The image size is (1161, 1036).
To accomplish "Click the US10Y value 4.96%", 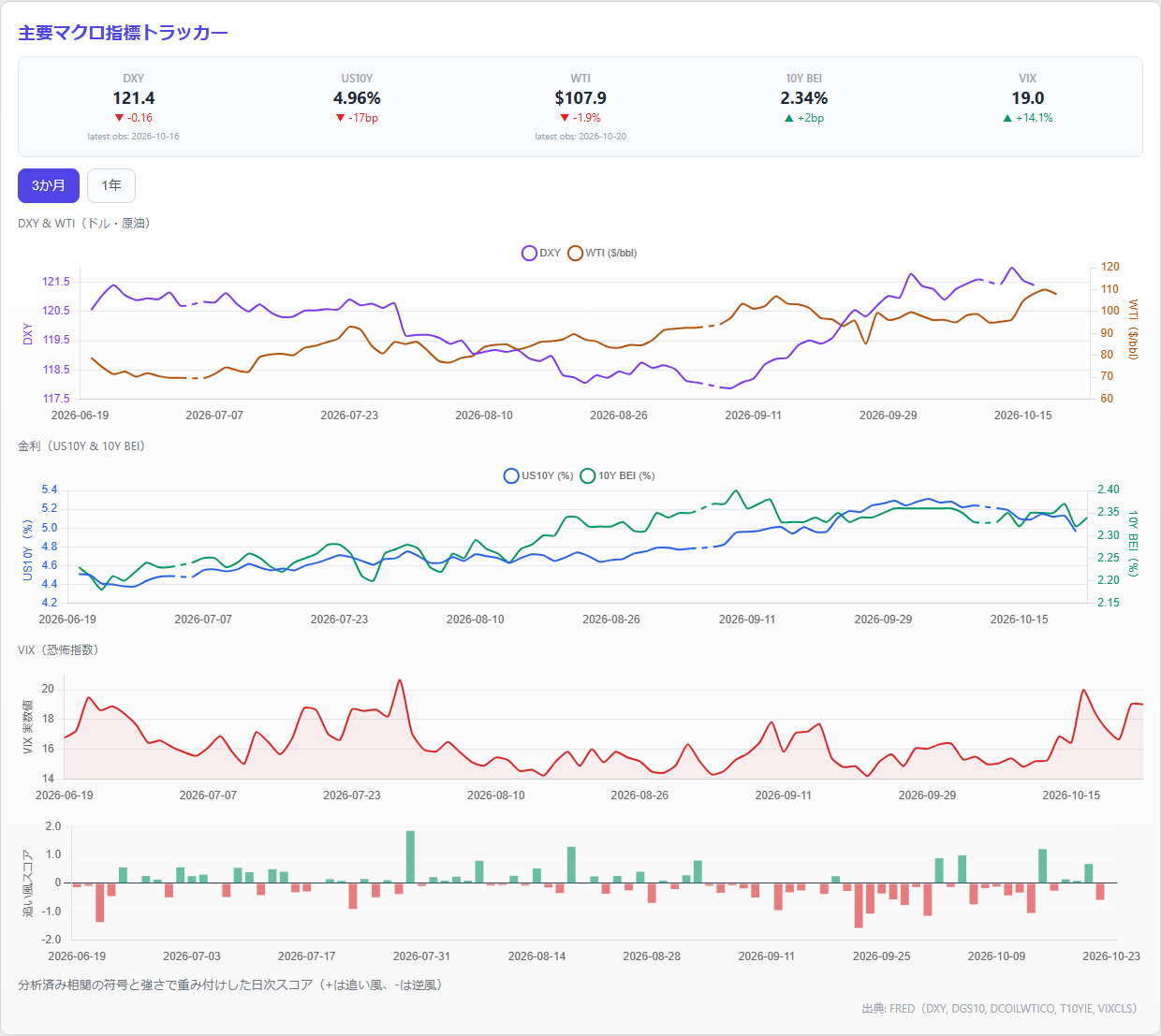I will tap(357, 98).
